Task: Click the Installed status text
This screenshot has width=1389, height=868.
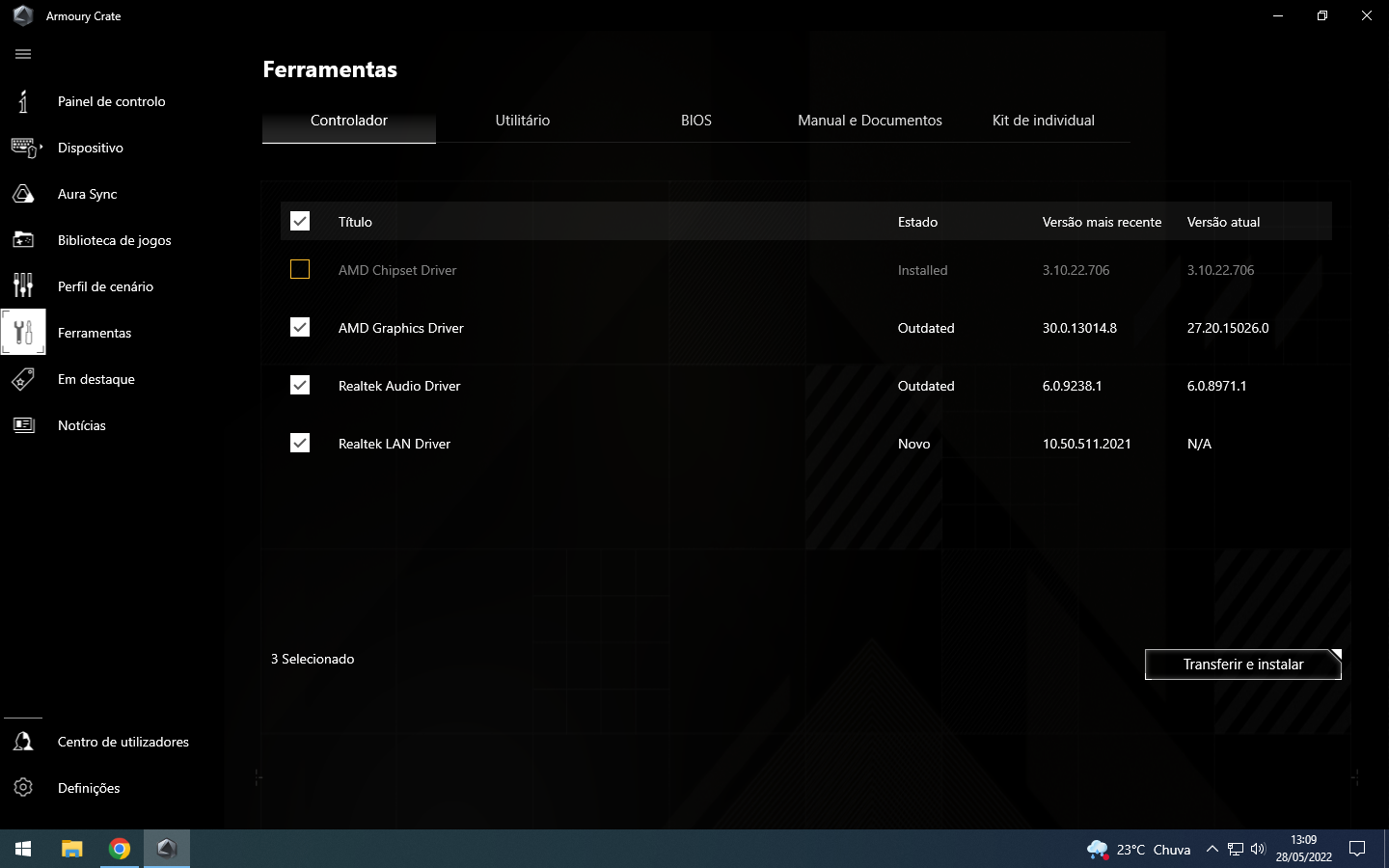Action: point(923,270)
